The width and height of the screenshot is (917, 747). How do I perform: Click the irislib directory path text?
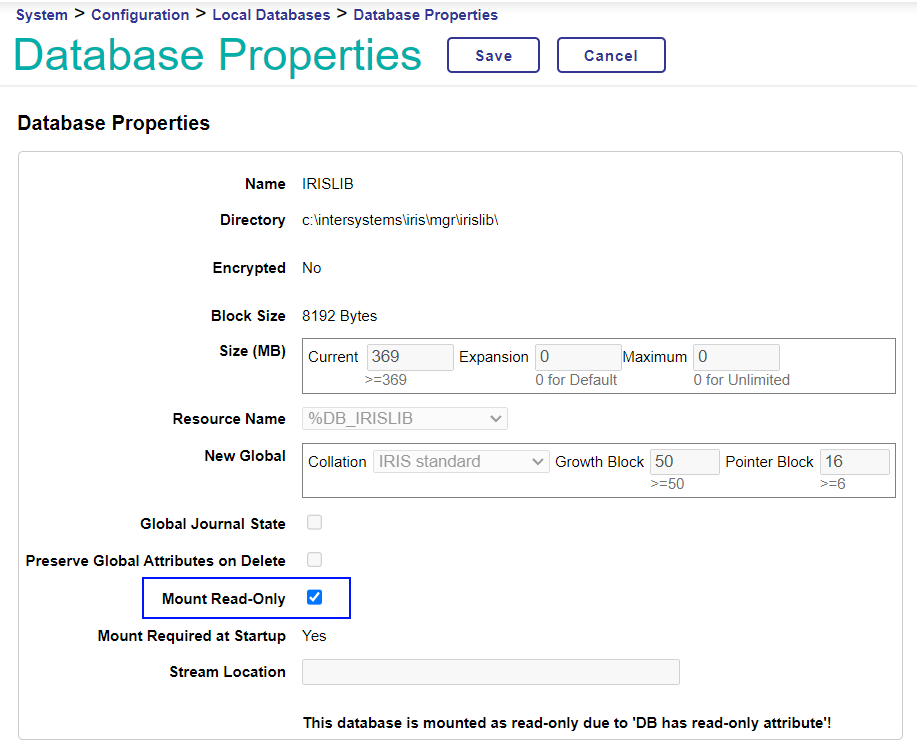click(x=400, y=220)
